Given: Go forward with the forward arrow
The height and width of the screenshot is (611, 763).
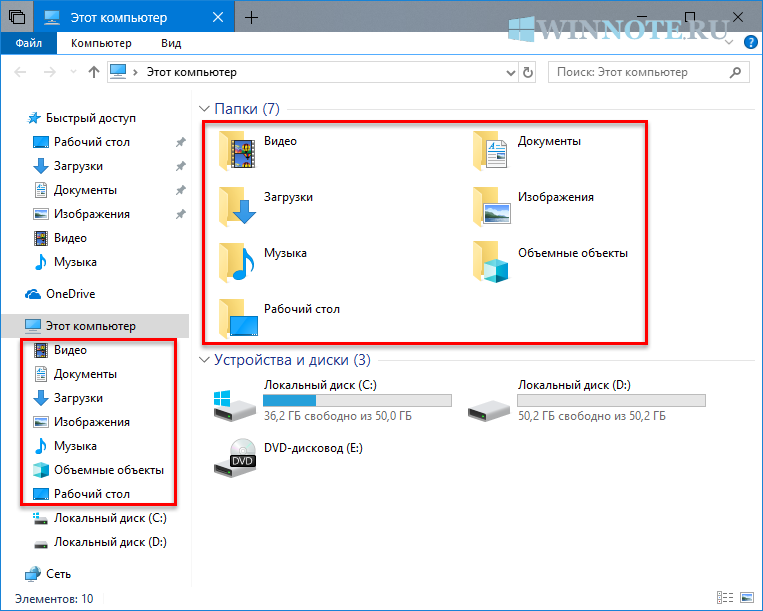Looking at the screenshot, I should click(x=50, y=72).
